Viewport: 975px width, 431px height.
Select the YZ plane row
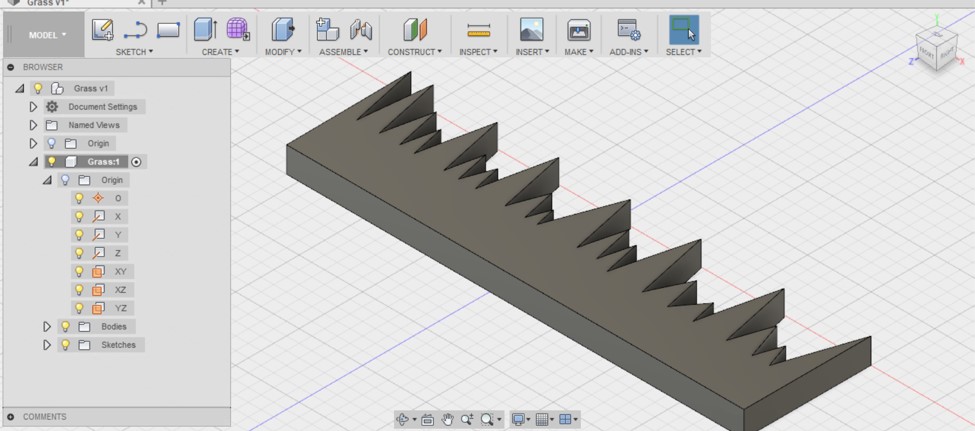[102, 308]
